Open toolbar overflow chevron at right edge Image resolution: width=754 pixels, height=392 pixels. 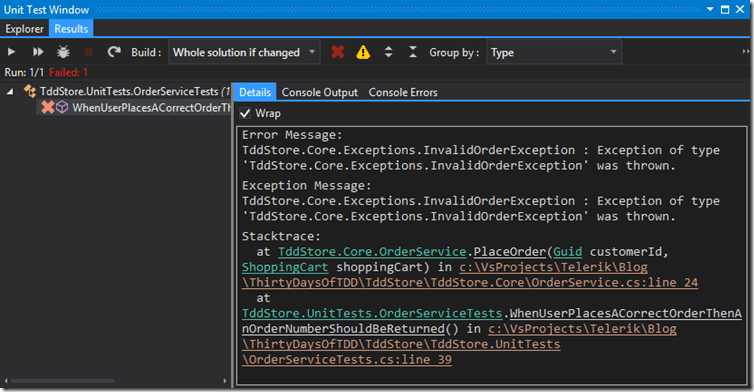(x=745, y=51)
